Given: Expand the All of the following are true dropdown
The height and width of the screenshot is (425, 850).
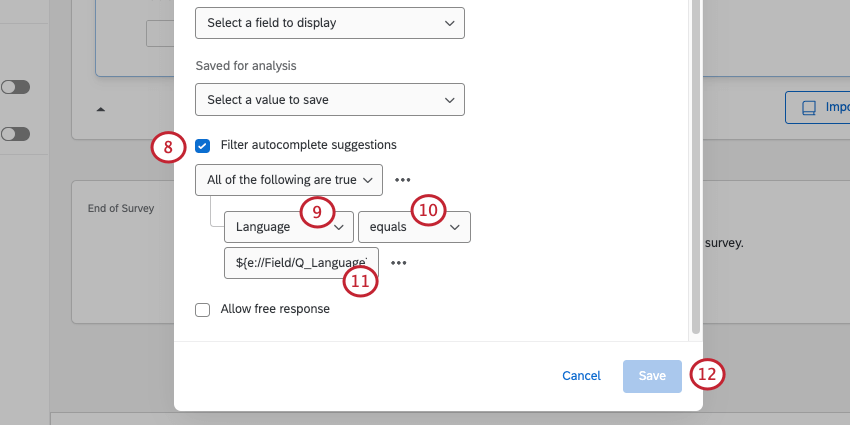Looking at the screenshot, I should [x=290, y=180].
